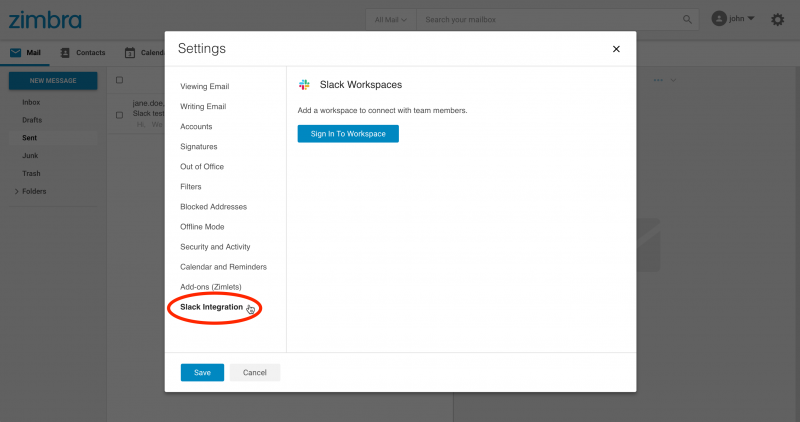Select Offline Mode settings
800x422 pixels.
[x=202, y=227]
